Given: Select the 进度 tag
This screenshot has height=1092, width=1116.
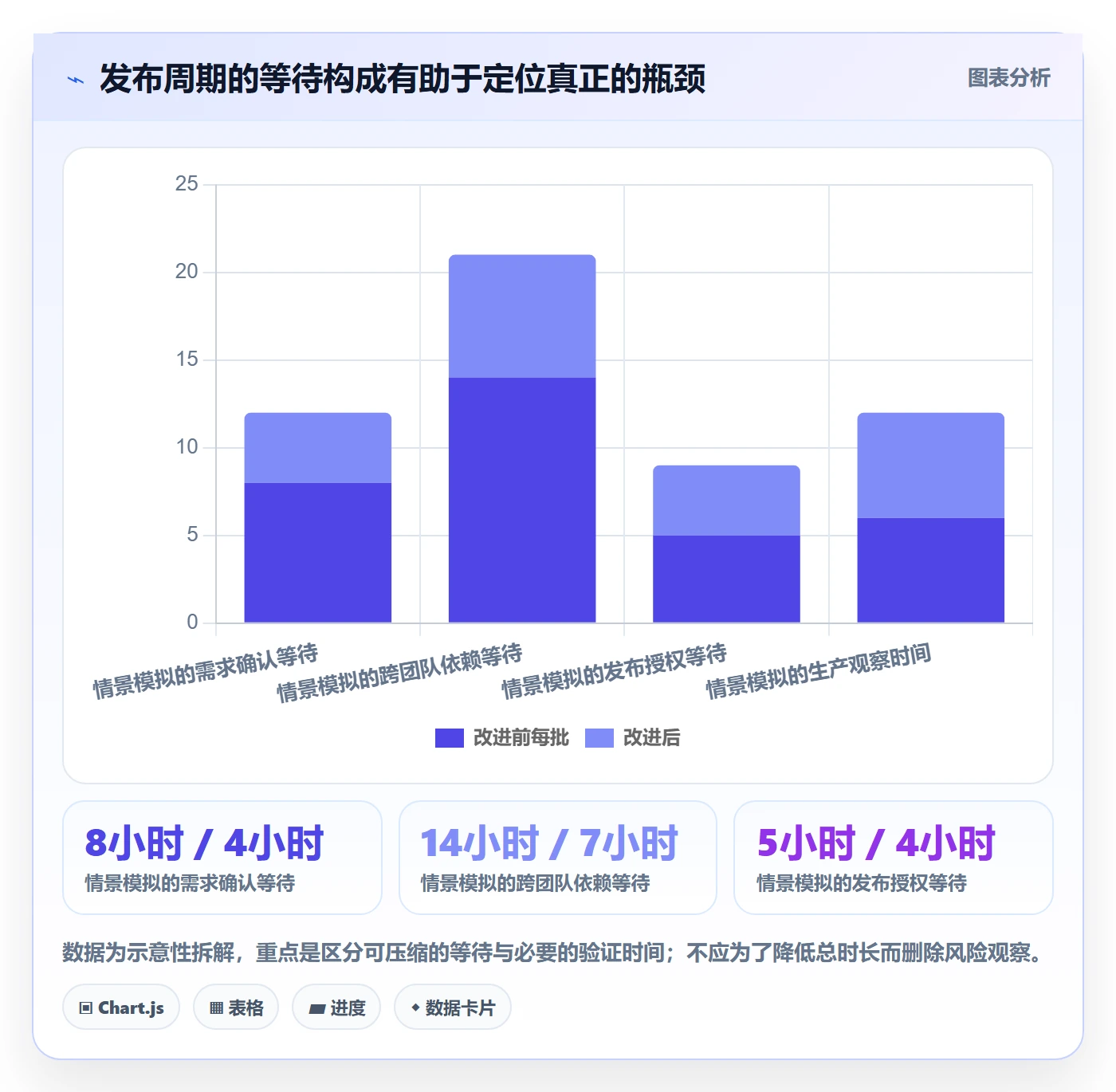Looking at the screenshot, I should pos(336,1008).
